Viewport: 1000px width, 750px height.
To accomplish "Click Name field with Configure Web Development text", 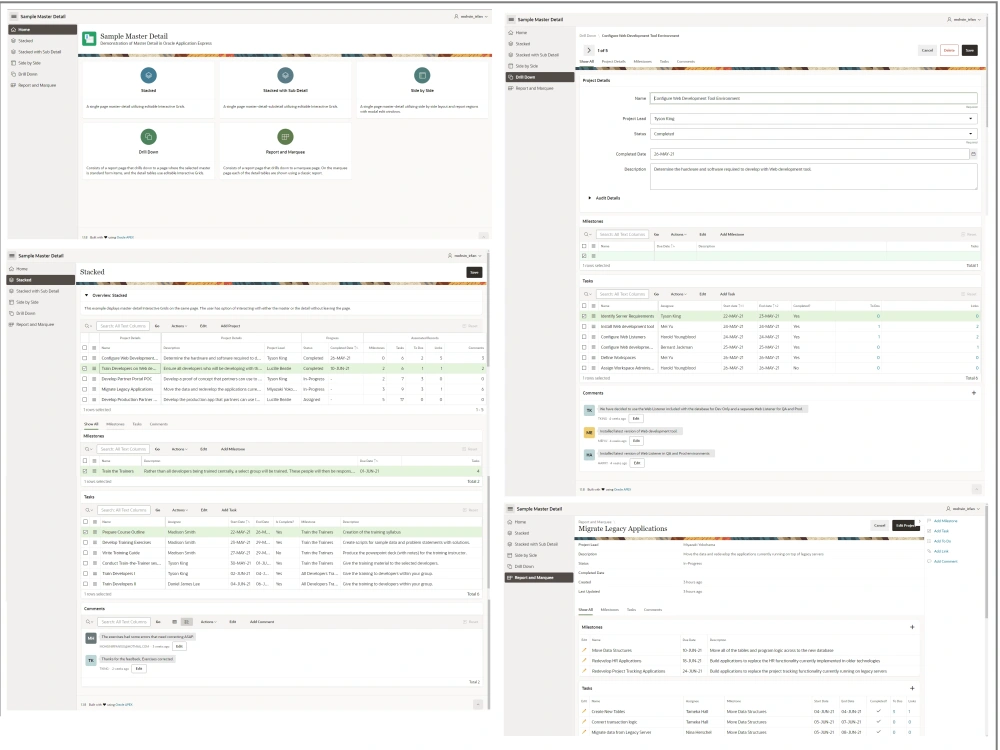I will pyautogui.click(x=814, y=98).
